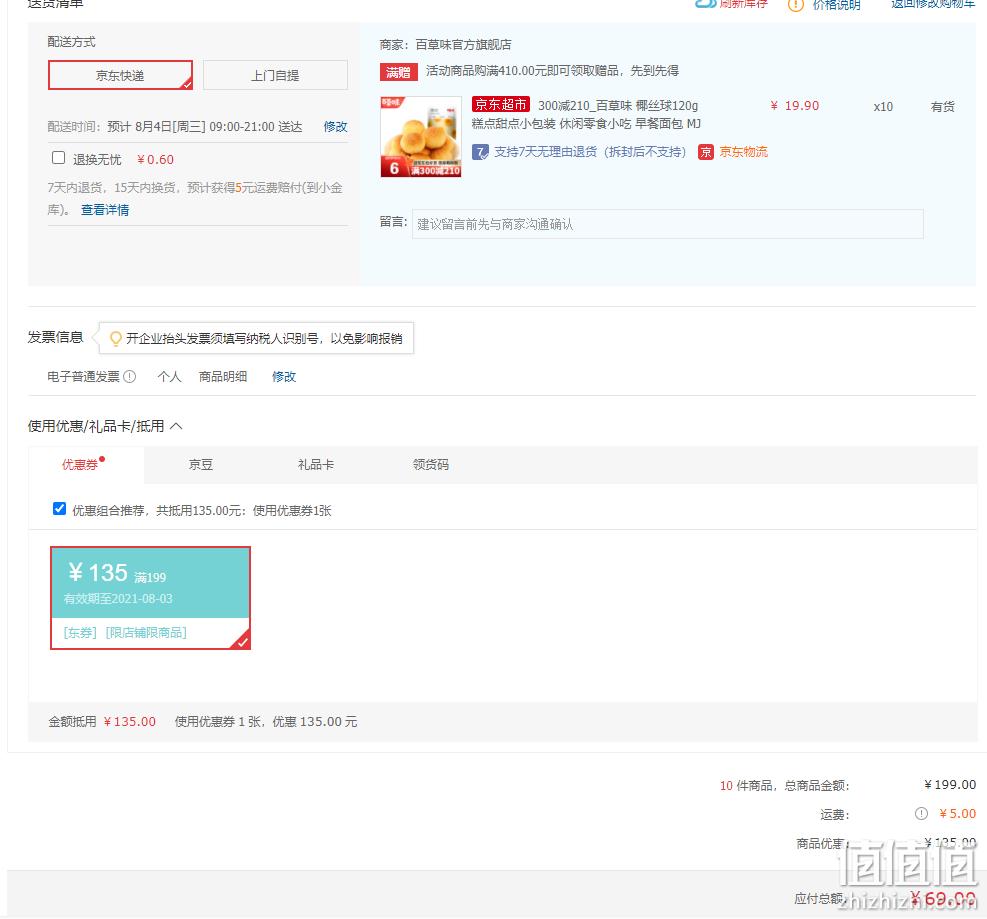Click the 满赠 promotion tag
Screen dimensions: 987x919
(398, 72)
